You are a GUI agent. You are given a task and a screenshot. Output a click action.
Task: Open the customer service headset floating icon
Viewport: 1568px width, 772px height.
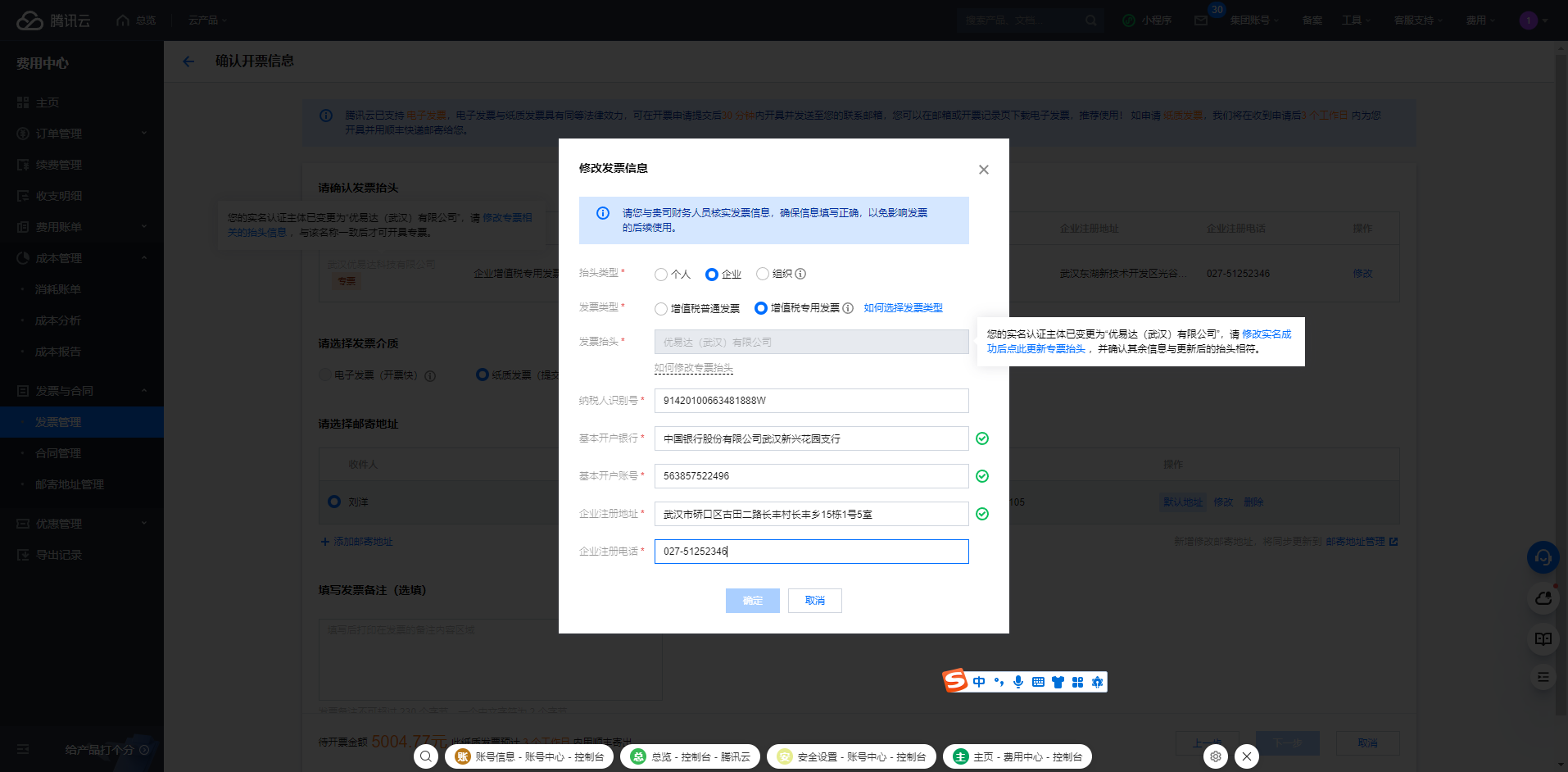click(x=1543, y=558)
